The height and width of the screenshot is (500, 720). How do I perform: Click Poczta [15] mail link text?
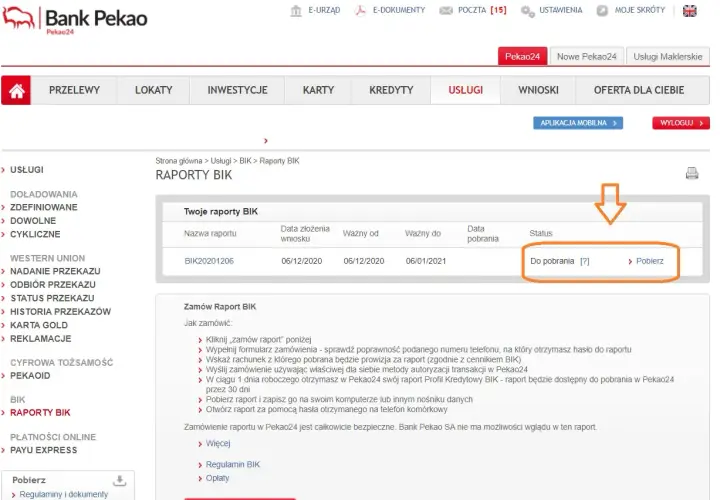482,10
